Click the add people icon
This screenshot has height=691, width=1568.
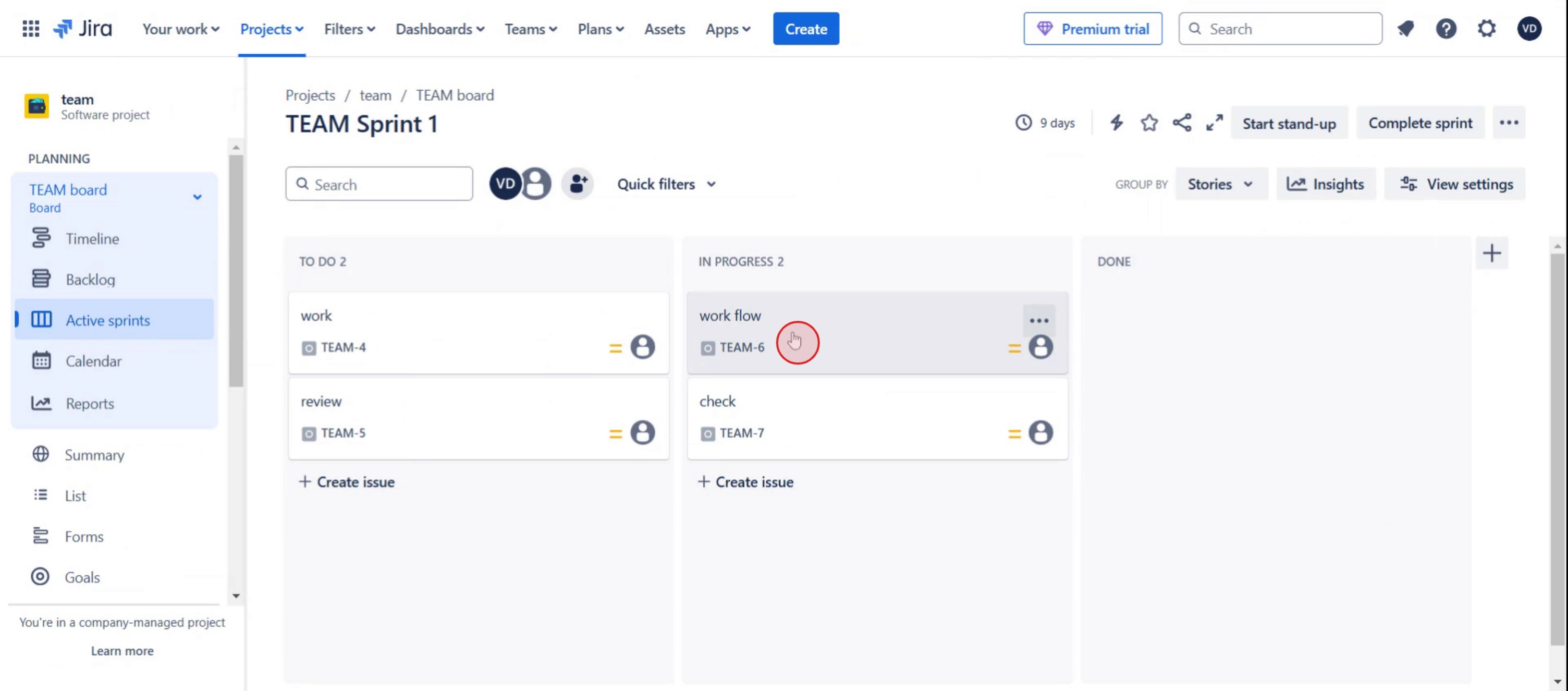point(578,183)
